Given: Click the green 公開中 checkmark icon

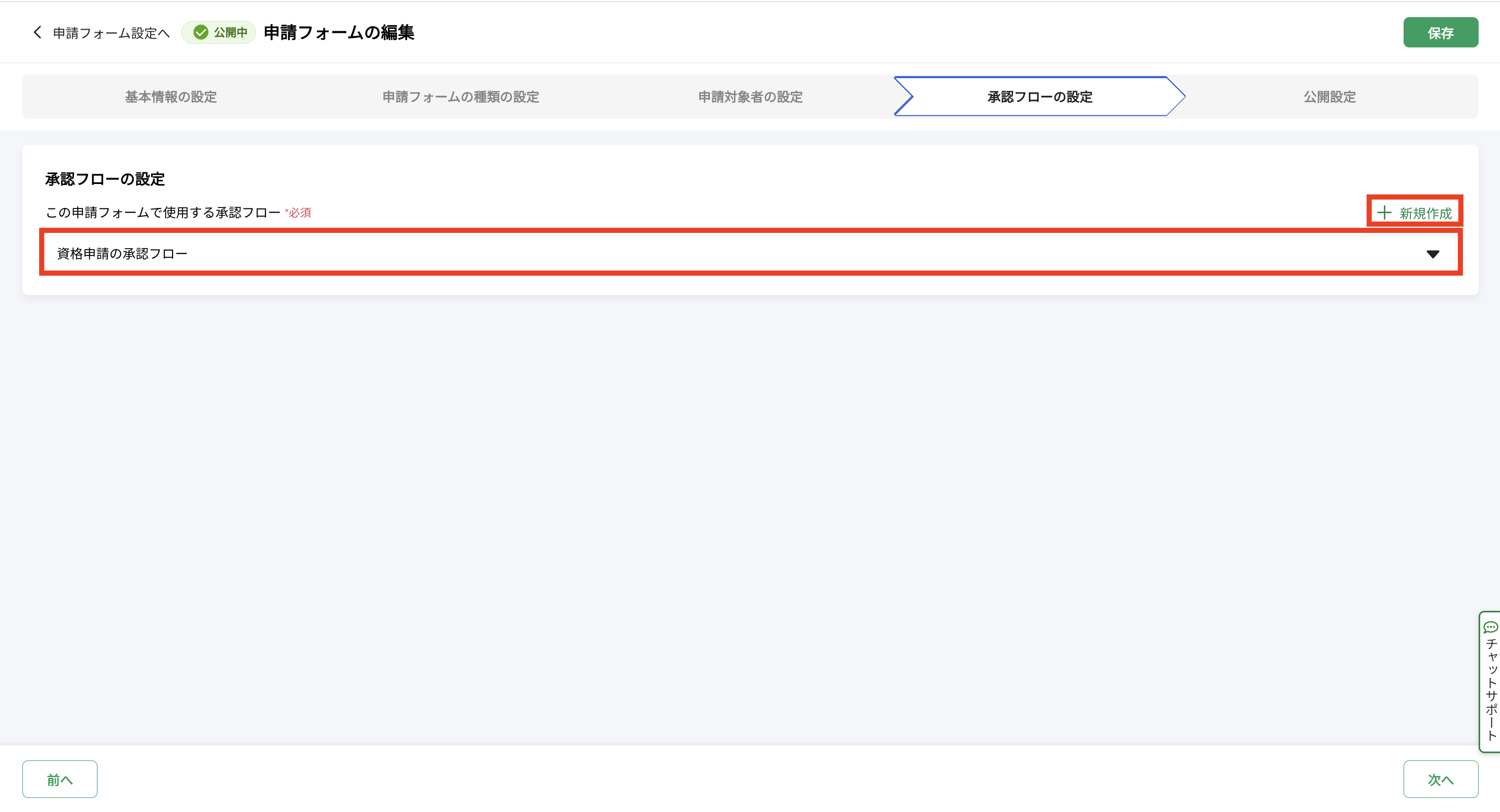Looking at the screenshot, I should [x=201, y=33].
